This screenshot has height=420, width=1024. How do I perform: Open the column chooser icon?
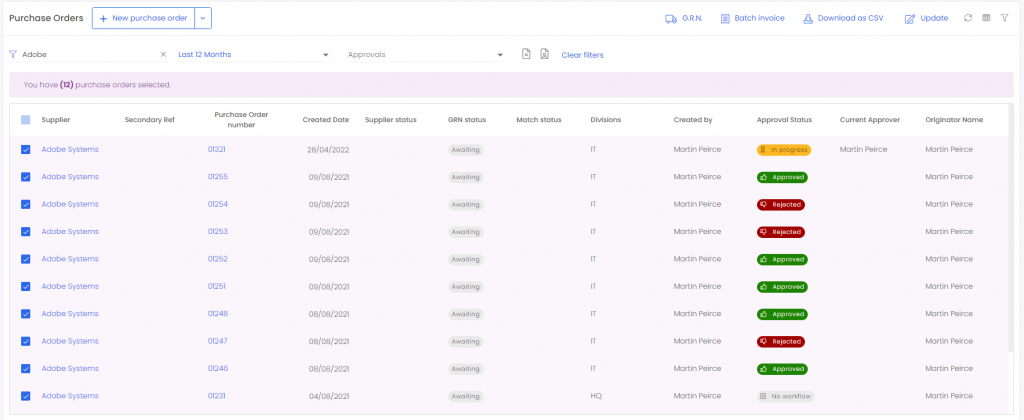pyautogui.click(x=987, y=18)
